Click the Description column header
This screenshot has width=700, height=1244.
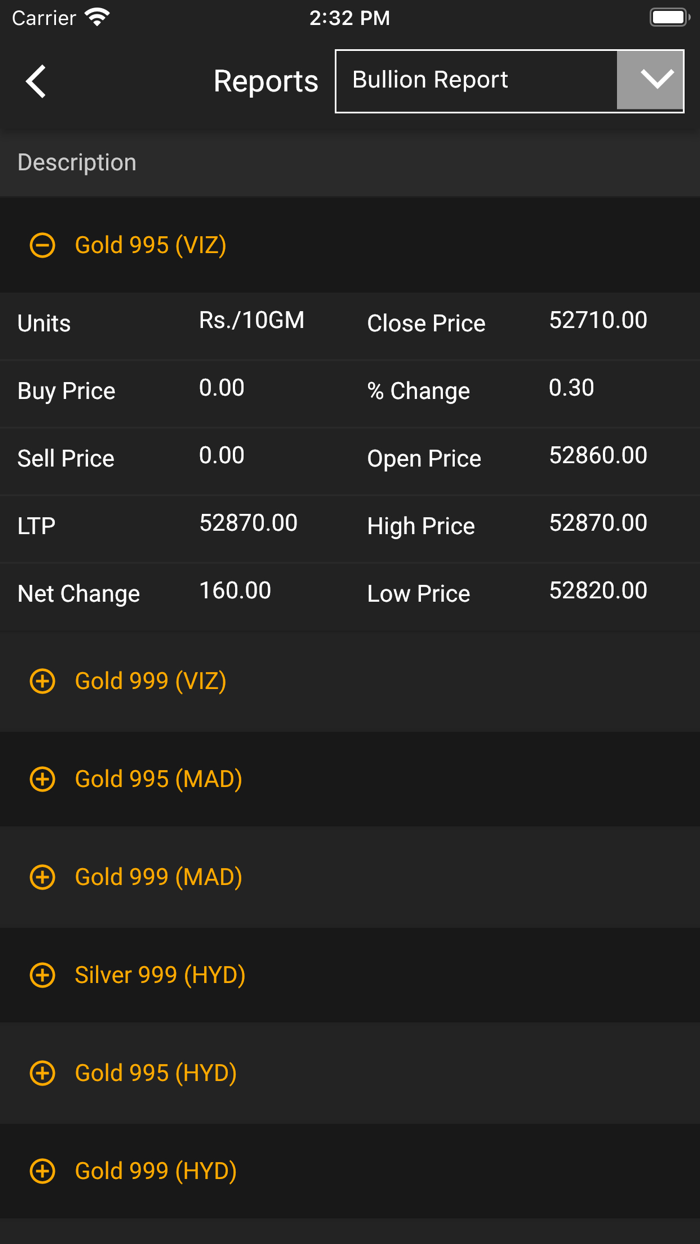[x=77, y=162]
